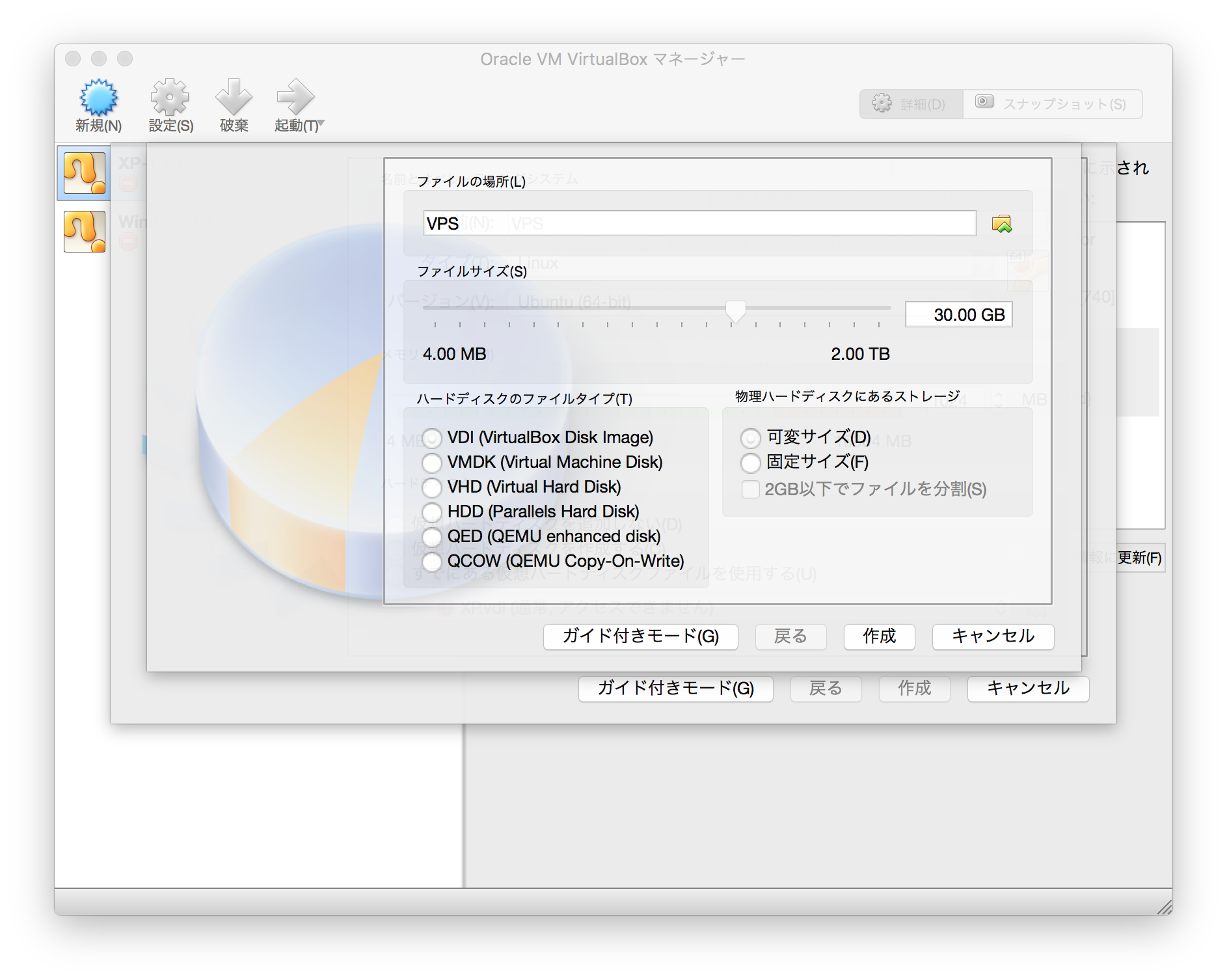Select QCOW (QEMU Copy-On-Write) format
This screenshot has height=980, width=1227.
pyautogui.click(x=432, y=562)
